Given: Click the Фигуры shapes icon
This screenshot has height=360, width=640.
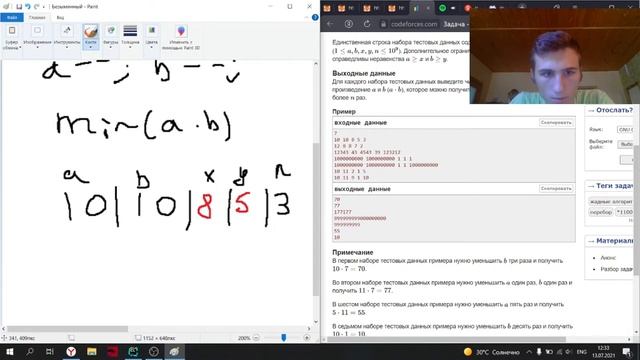Looking at the screenshot, I should pos(111,31).
